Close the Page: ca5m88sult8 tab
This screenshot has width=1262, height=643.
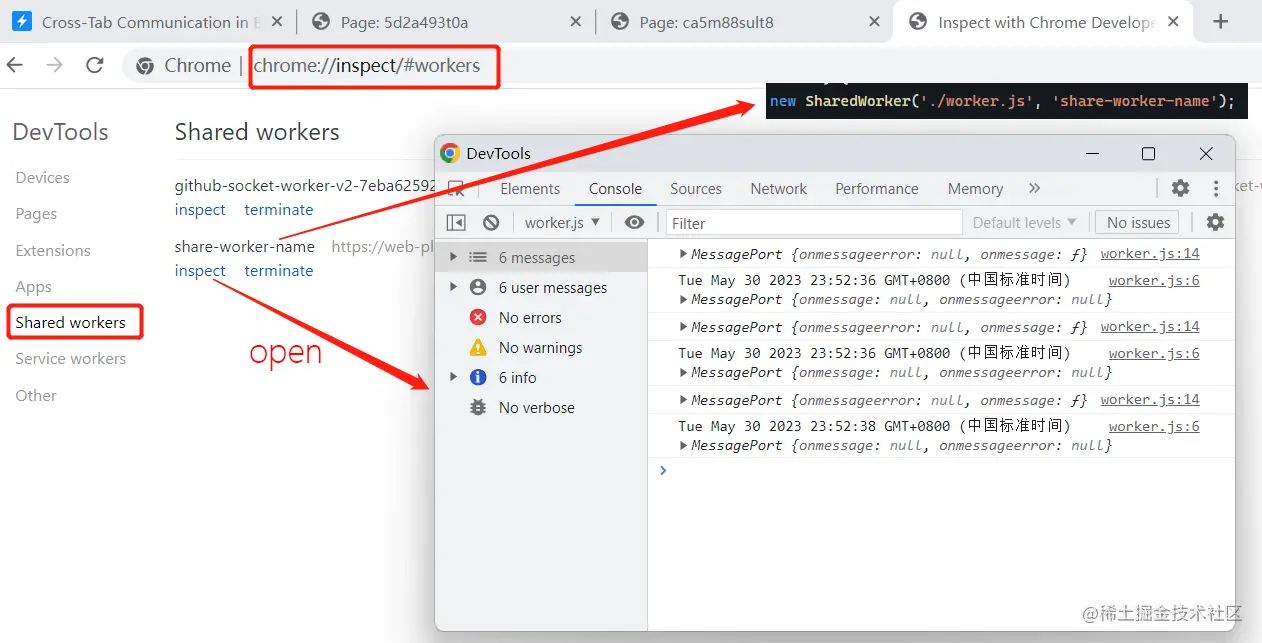875,22
